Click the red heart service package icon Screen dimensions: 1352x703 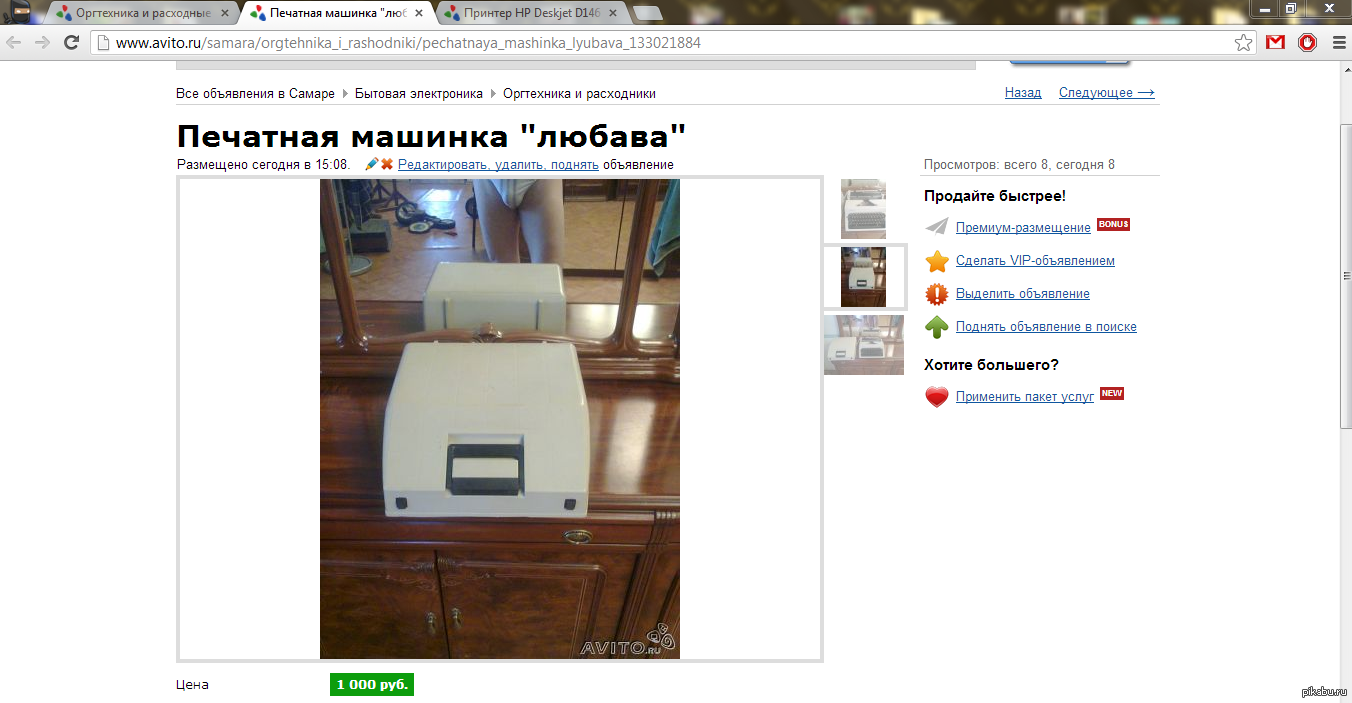936,397
